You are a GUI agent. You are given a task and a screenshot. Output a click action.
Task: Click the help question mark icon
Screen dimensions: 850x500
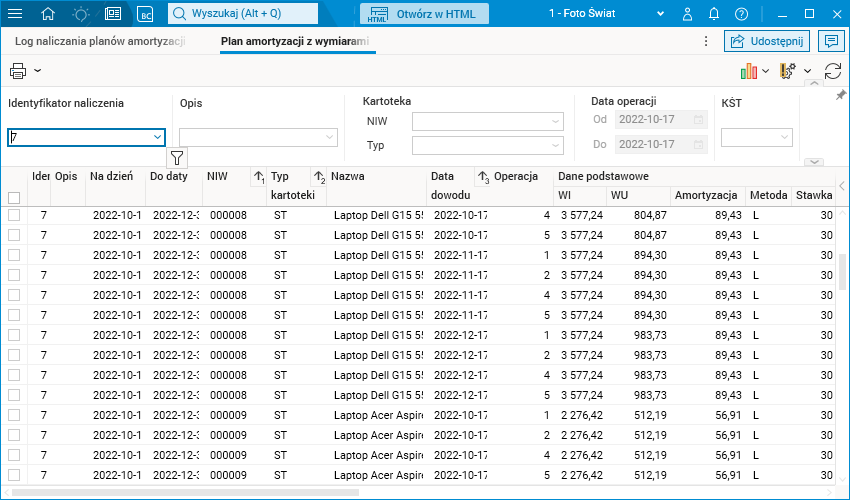[x=741, y=14]
